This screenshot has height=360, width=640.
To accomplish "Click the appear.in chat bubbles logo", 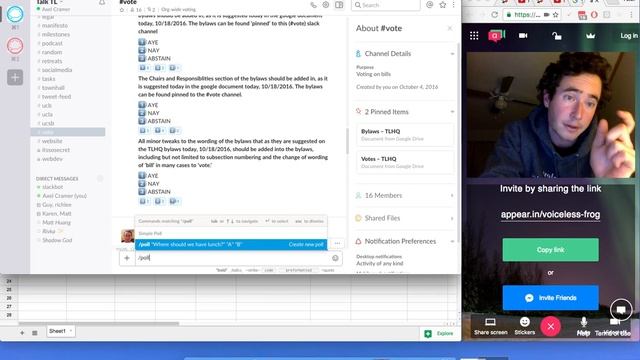I will [496, 36].
